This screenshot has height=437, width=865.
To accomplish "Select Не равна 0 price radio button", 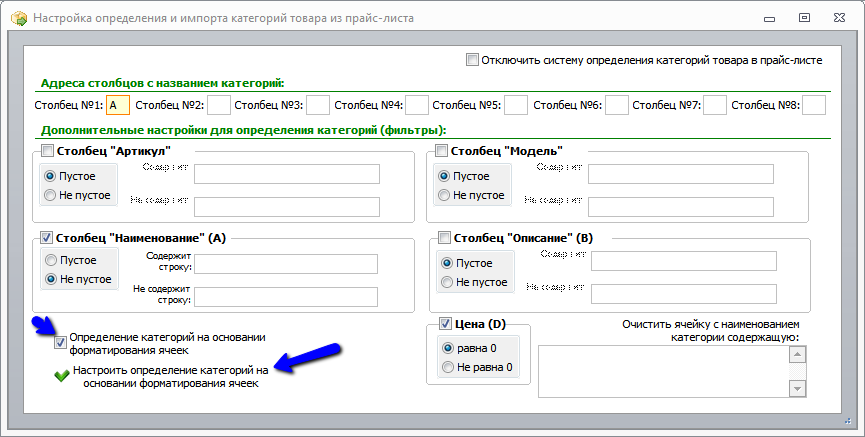I will pyautogui.click(x=448, y=367).
